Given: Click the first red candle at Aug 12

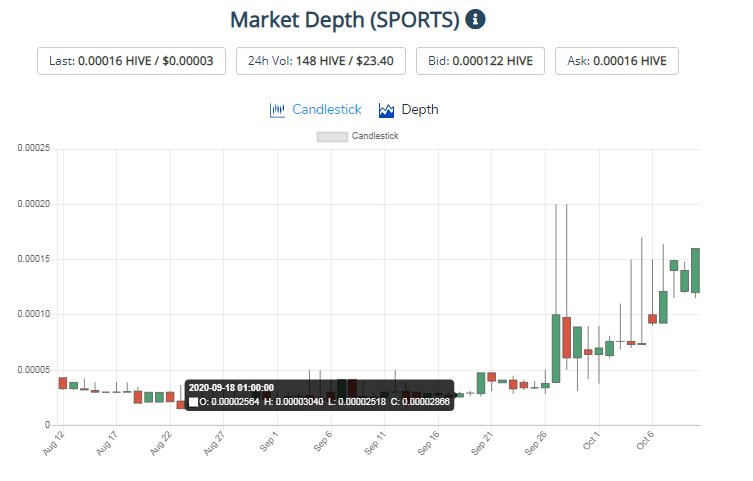Looking at the screenshot, I should click(63, 383).
